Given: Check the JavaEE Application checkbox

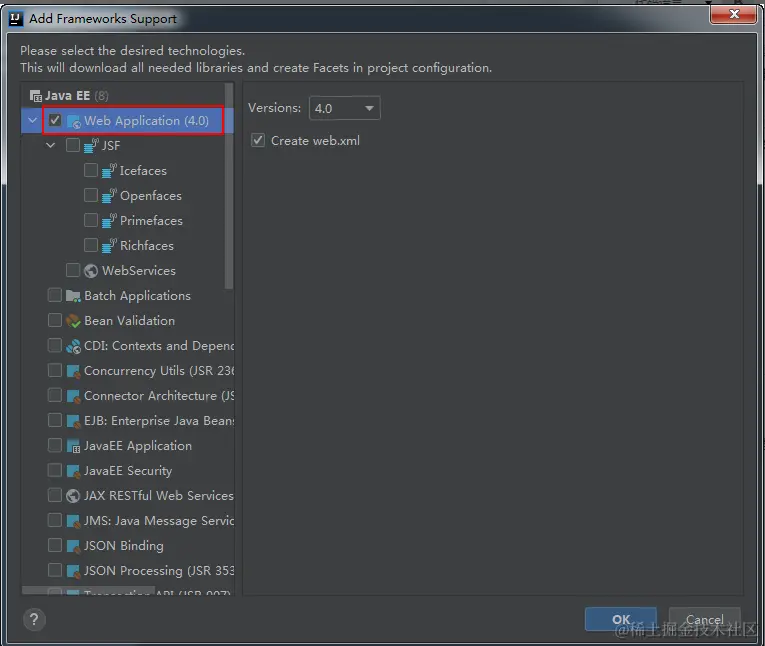Looking at the screenshot, I should (x=55, y=445).
